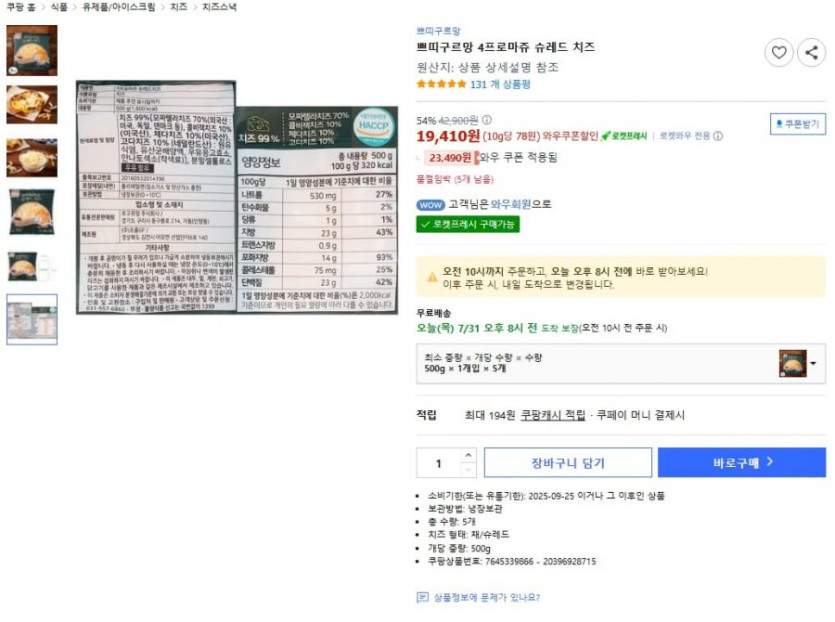
Task: Click the share icon
Action: click(811, 52)
